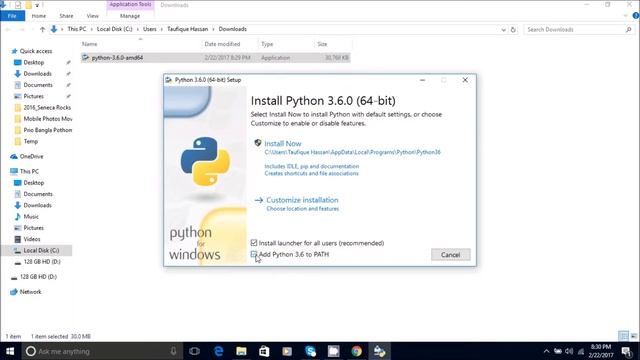Open Music under This PC
The width and height of the screenshot is (640, 360).
pyautogui.click(x=31, y=216)
